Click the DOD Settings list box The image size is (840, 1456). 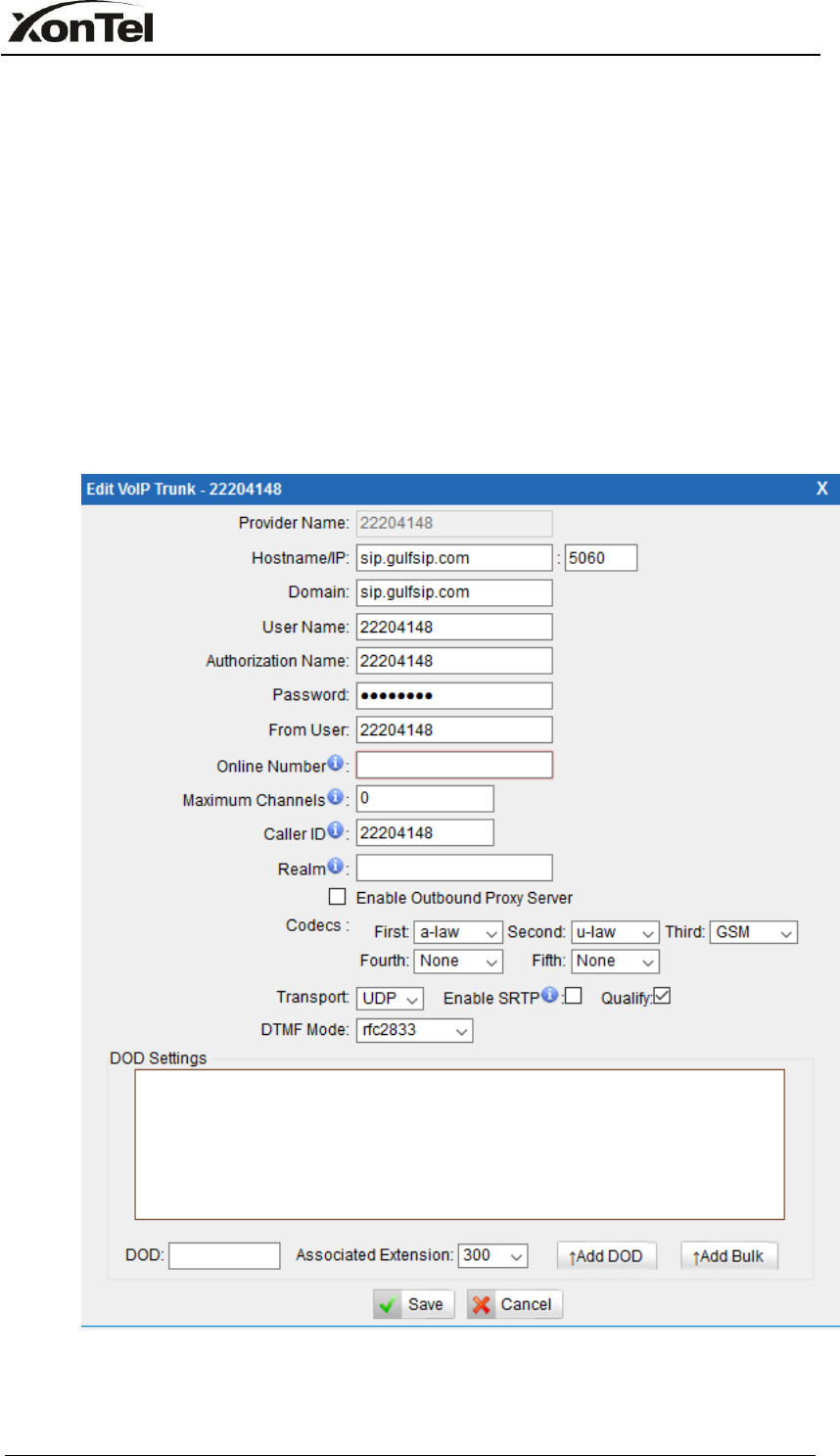460,1145
